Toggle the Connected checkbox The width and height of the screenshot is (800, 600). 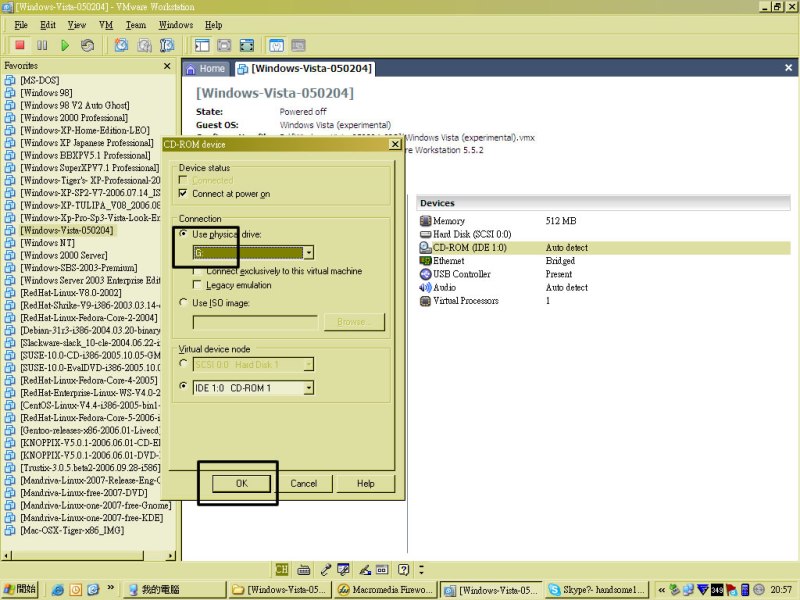183,180
